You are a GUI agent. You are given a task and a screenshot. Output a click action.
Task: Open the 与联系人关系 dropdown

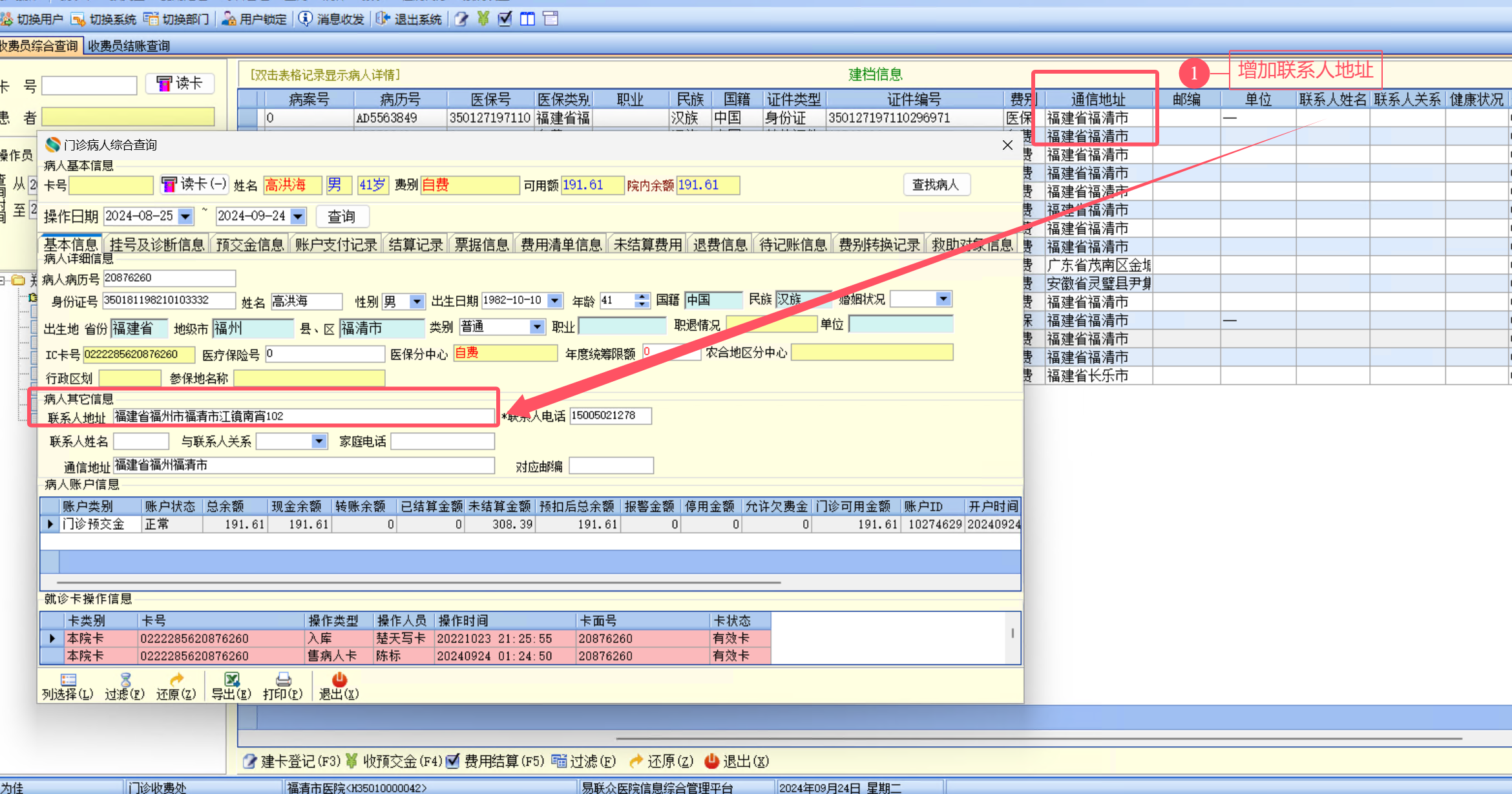pyautogui.click(x=319, y=441)
